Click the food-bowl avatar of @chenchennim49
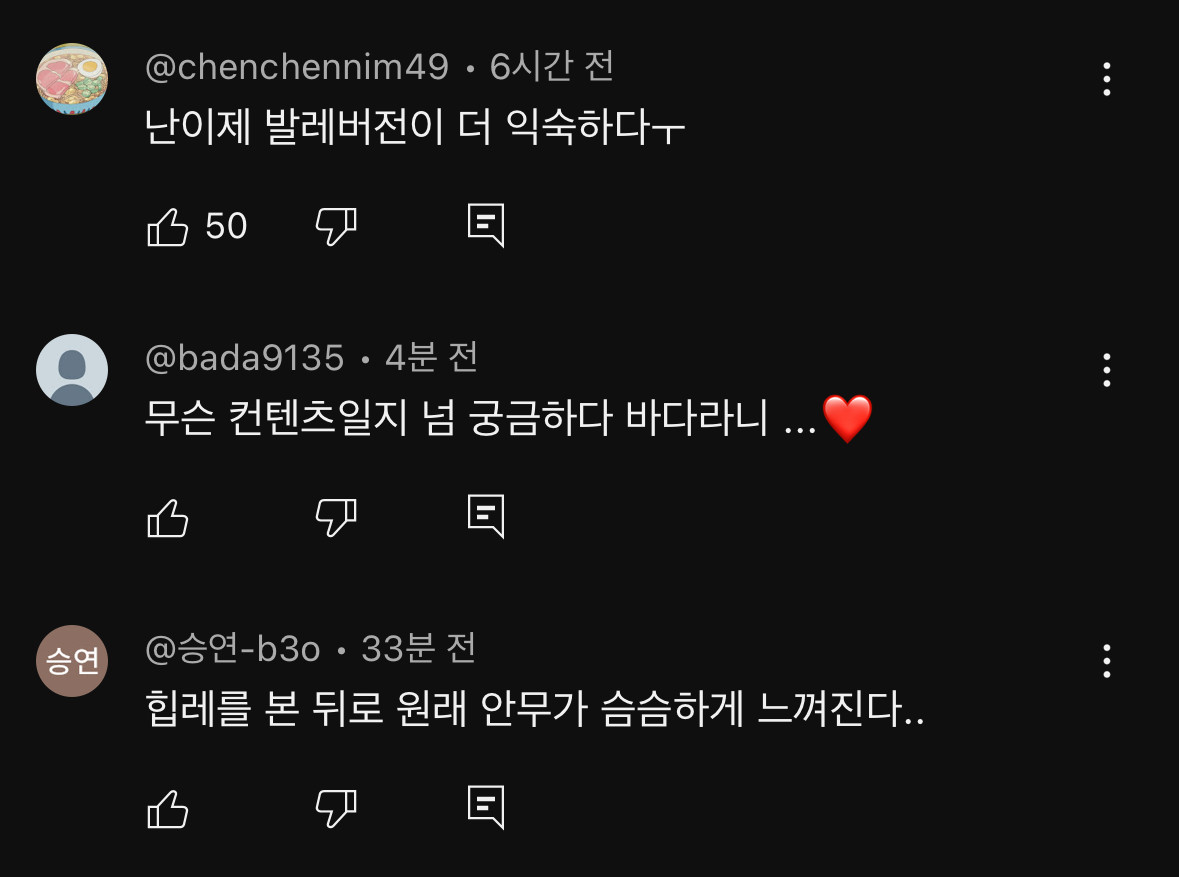 (72, 79)
